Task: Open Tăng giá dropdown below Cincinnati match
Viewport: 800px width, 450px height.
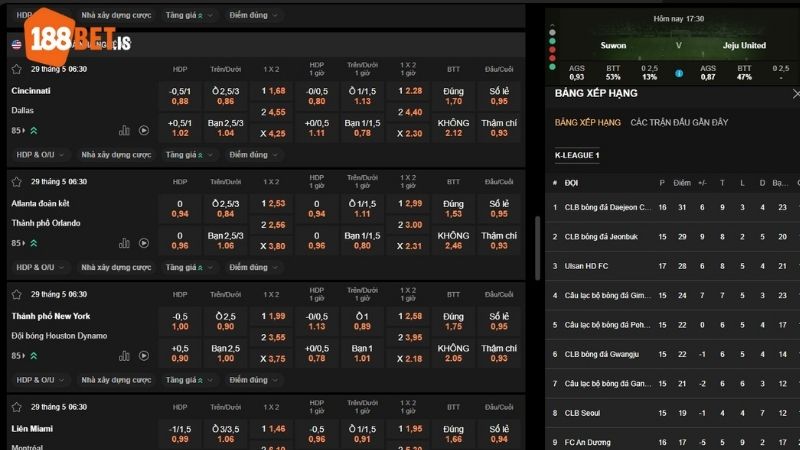Action: point(188,155)
